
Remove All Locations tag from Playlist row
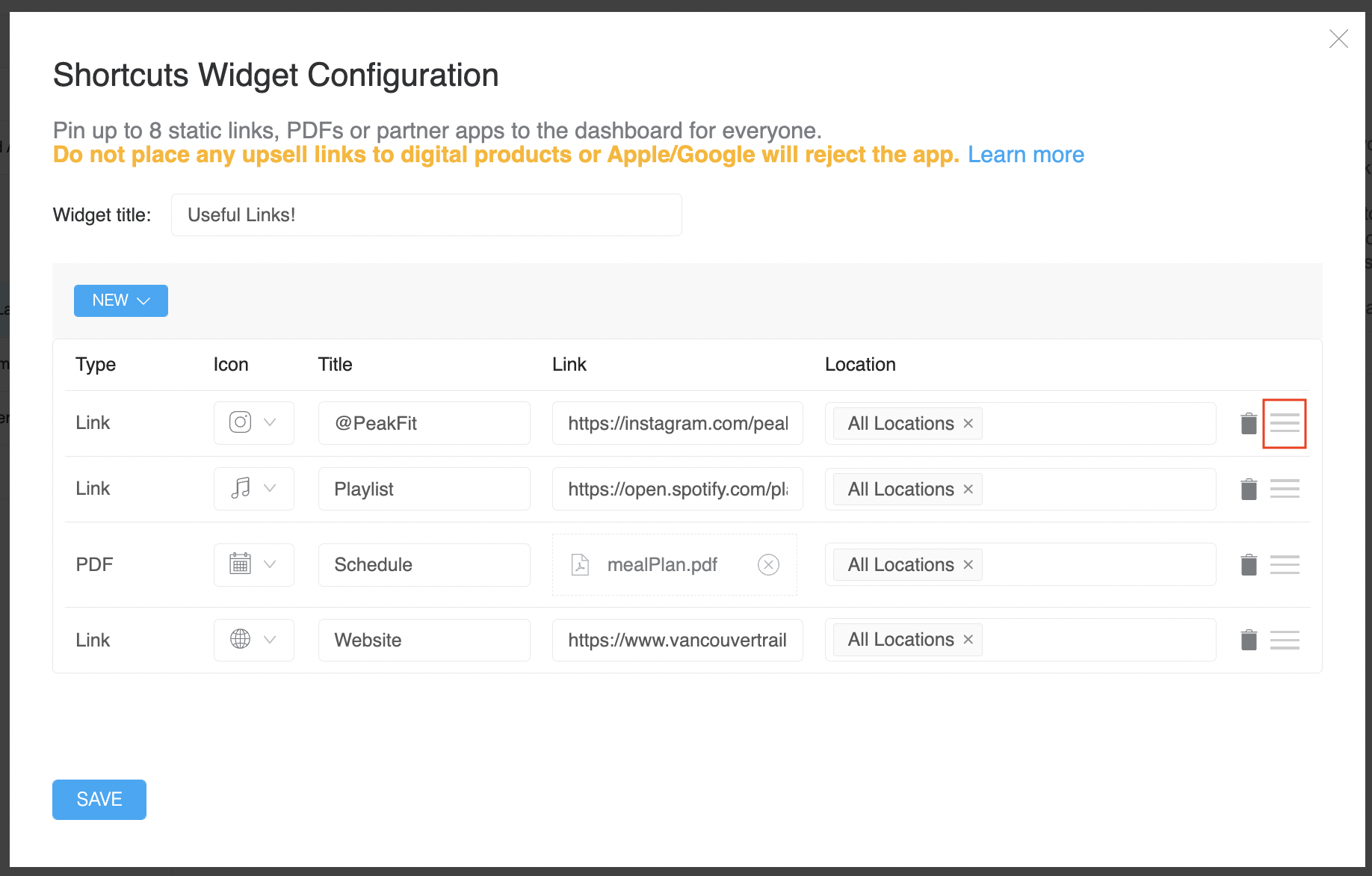[x=968, y=490]
